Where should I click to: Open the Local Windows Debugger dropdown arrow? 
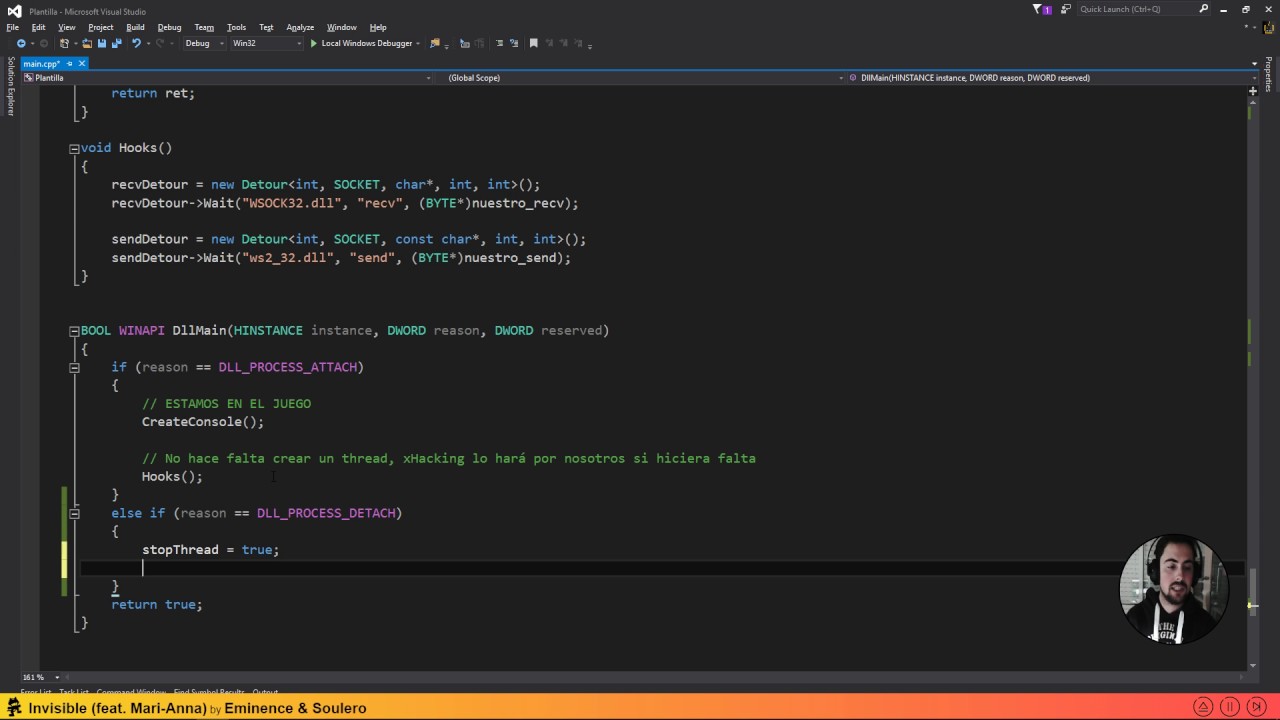[x=418, y=43]
